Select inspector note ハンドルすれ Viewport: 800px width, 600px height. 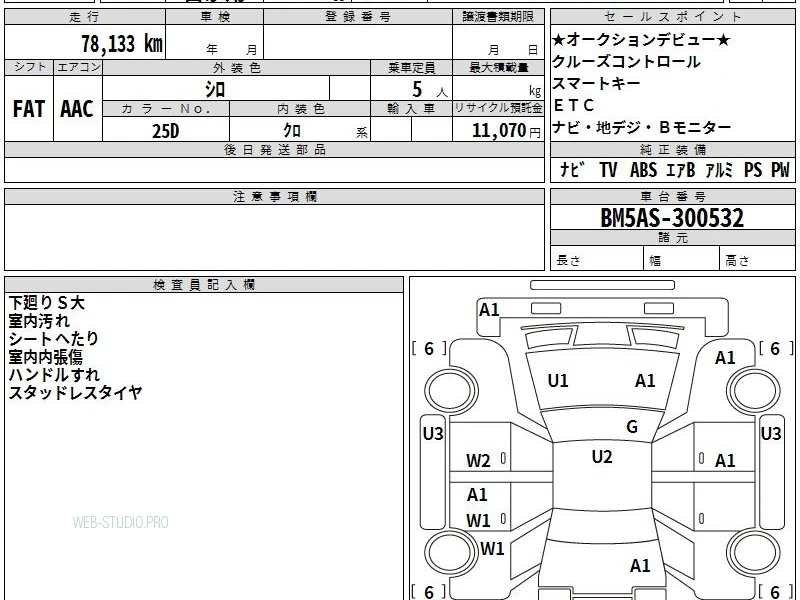(54, 374)
